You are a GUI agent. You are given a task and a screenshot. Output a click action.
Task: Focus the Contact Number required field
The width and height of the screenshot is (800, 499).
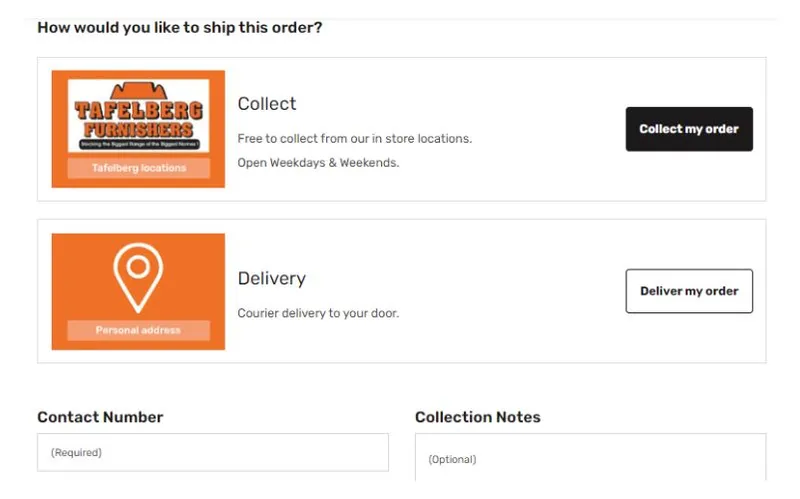[x=212, y=452]
